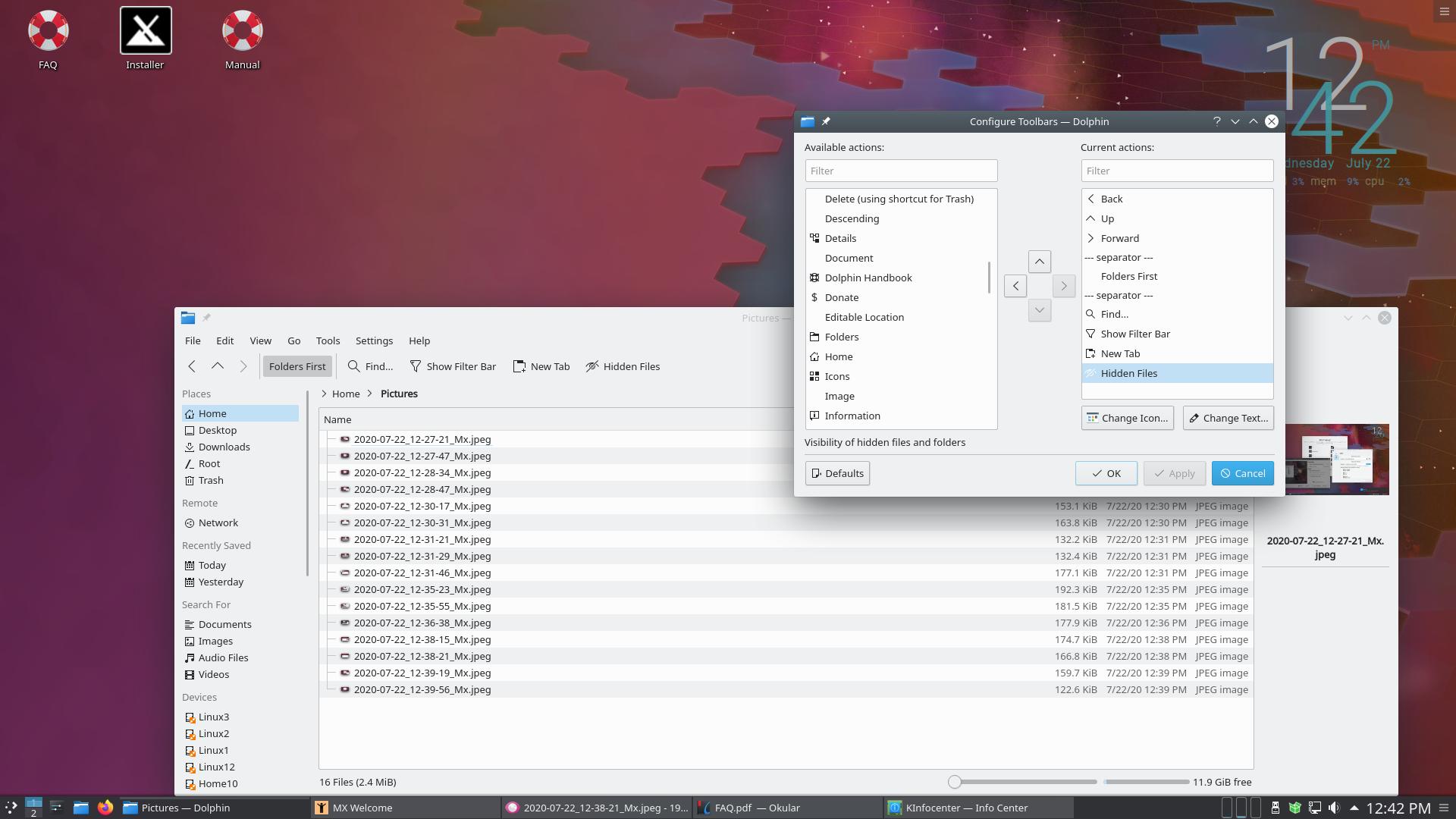
Task: Click the Change Icon... button
Action: pyautogui.click(x=1127, y=418)
